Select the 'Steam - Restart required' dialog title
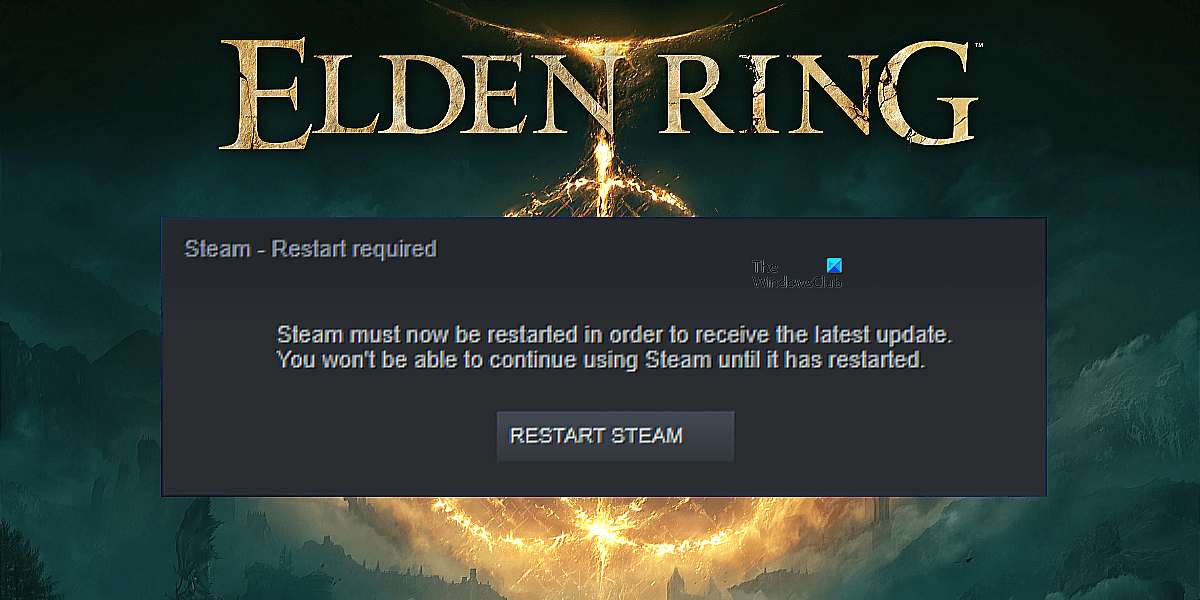Image resolution: width=1200 pixels, height=600 pixels. click(311, 248)
